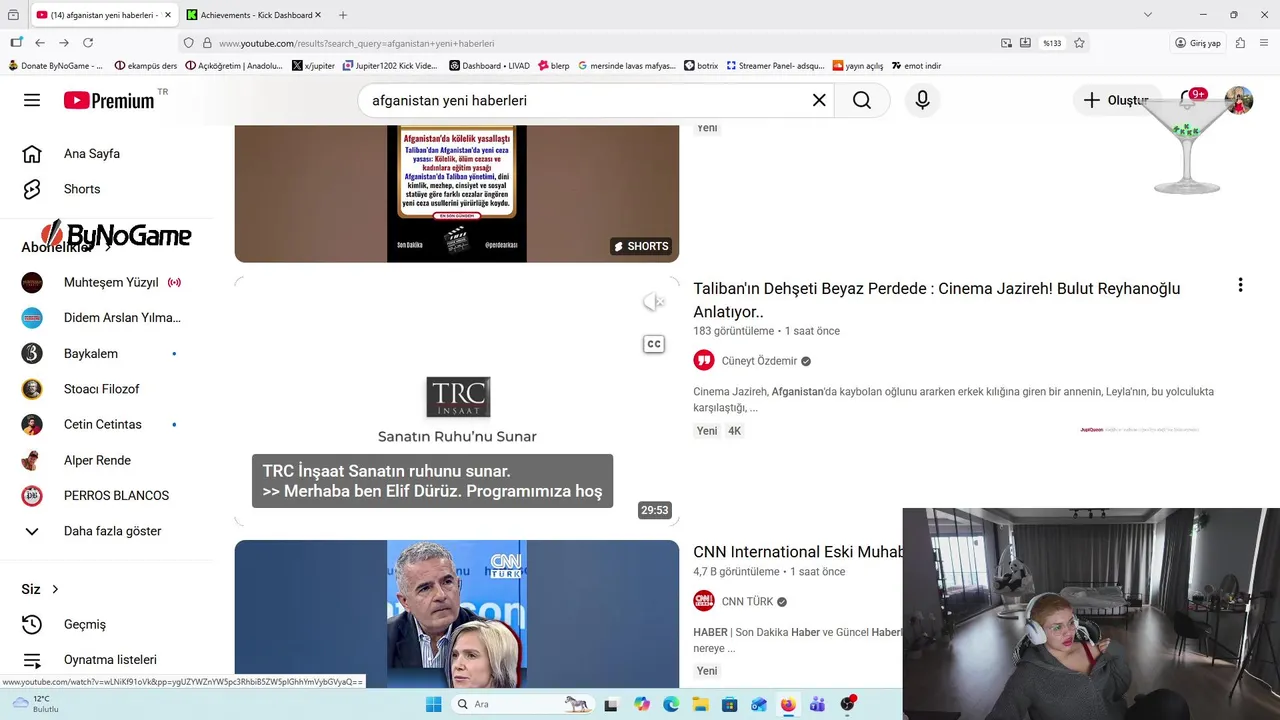List all tabs with the dropdown arrow
The image size is (1280, 720).
coord(1148,15)
